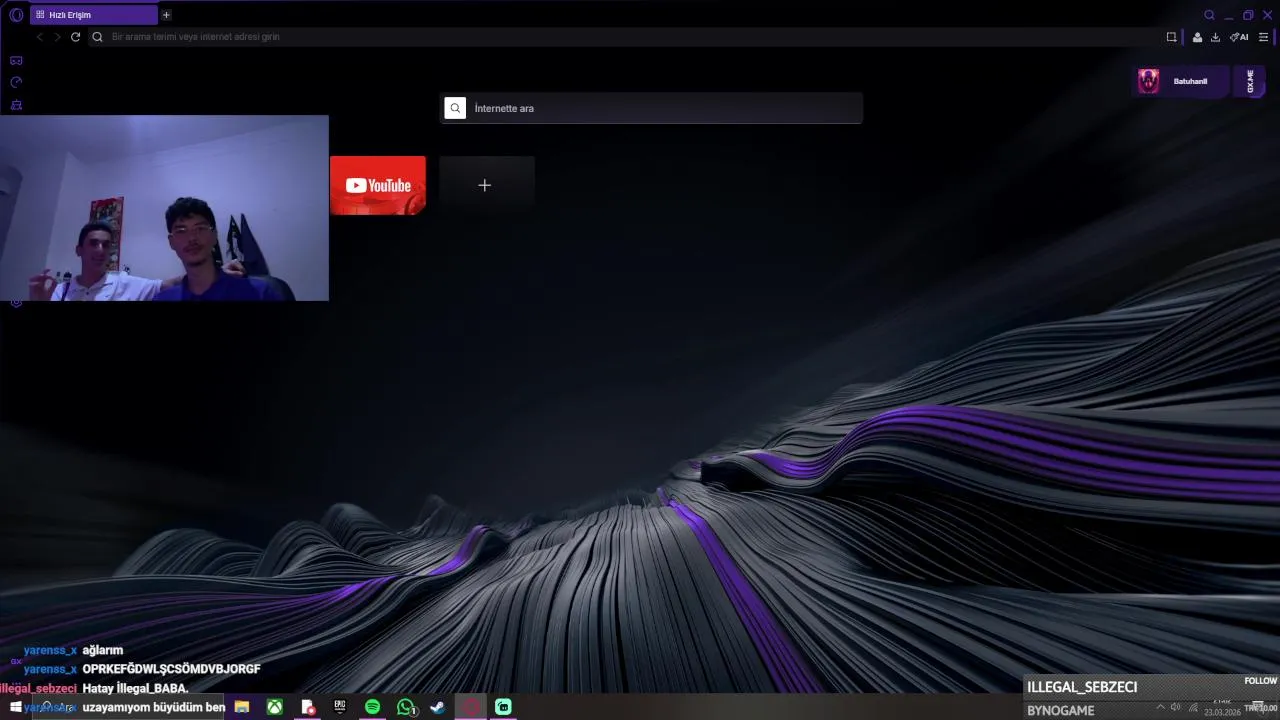1280x720 pixels.
Task: Go forward with the forward arrow
Action: pos(57,37)
